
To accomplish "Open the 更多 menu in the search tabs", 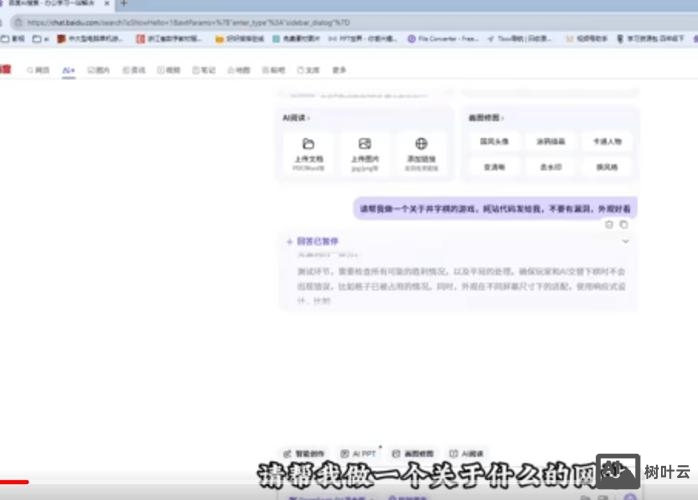I will click(339, 70).
